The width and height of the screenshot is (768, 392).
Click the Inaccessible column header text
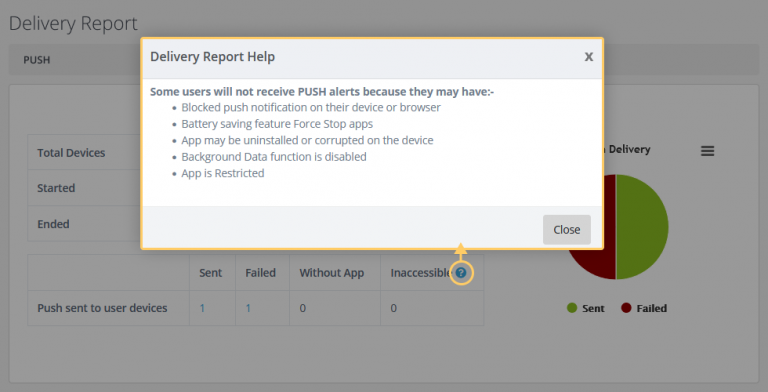point(421,273)
